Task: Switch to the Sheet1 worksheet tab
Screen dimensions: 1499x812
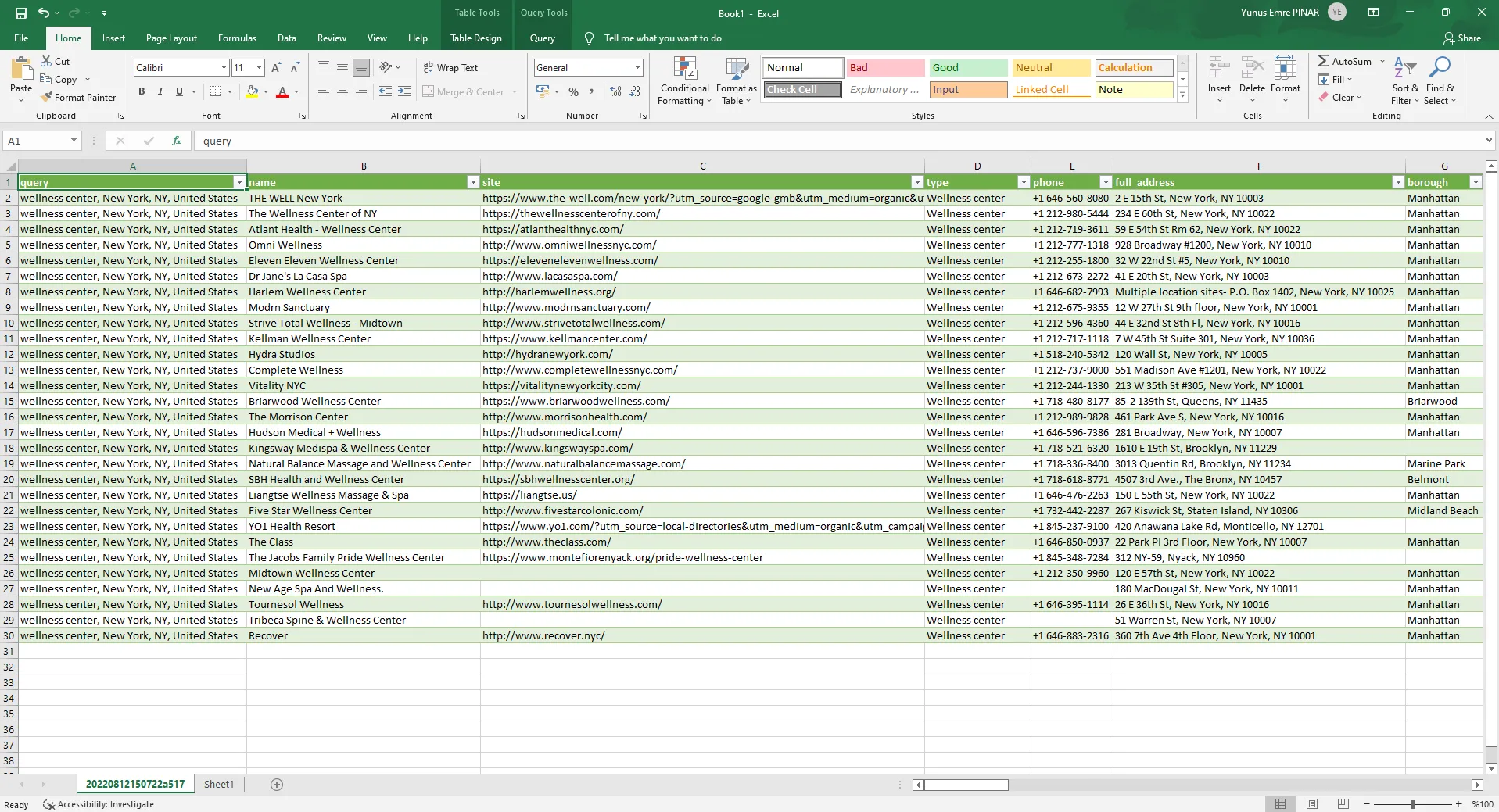Action: point(219,785)
